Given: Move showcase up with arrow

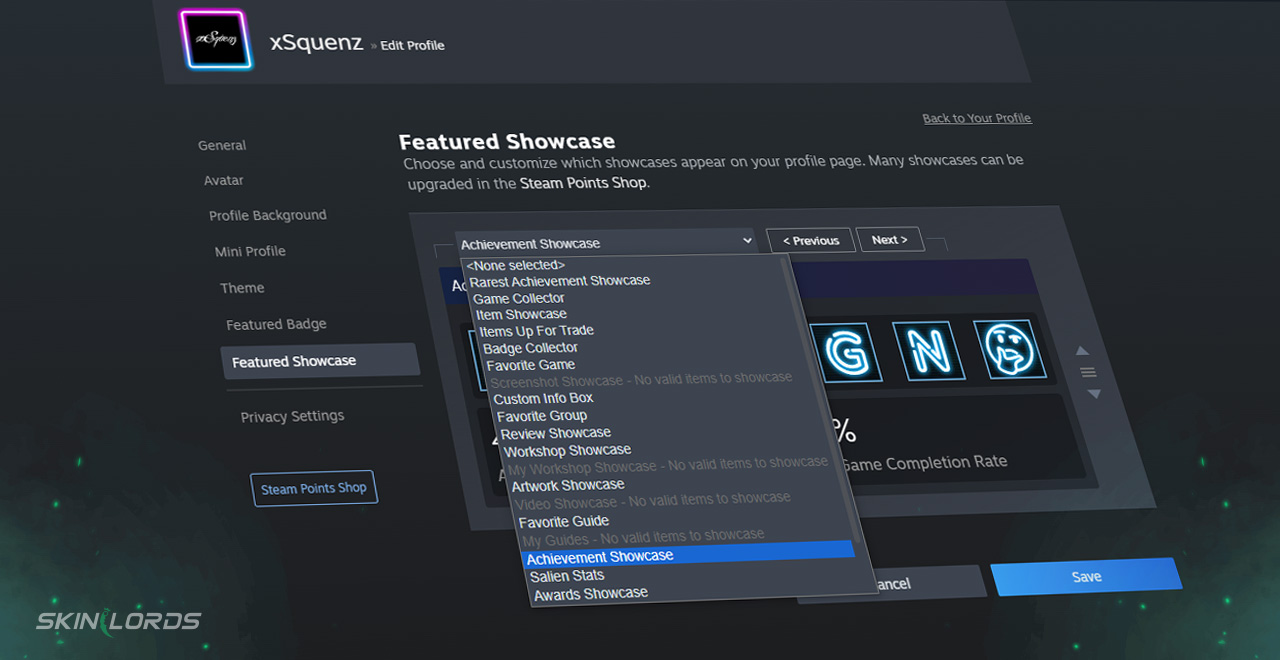Looking at the screenshot, I should coord(1082,351).
